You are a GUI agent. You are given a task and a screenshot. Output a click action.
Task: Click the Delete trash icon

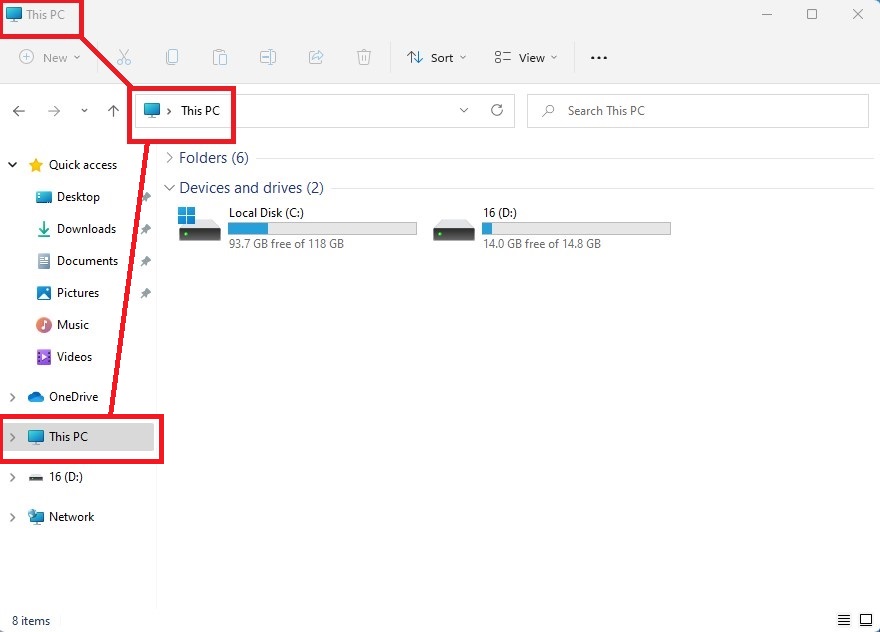tap(364, 57)
